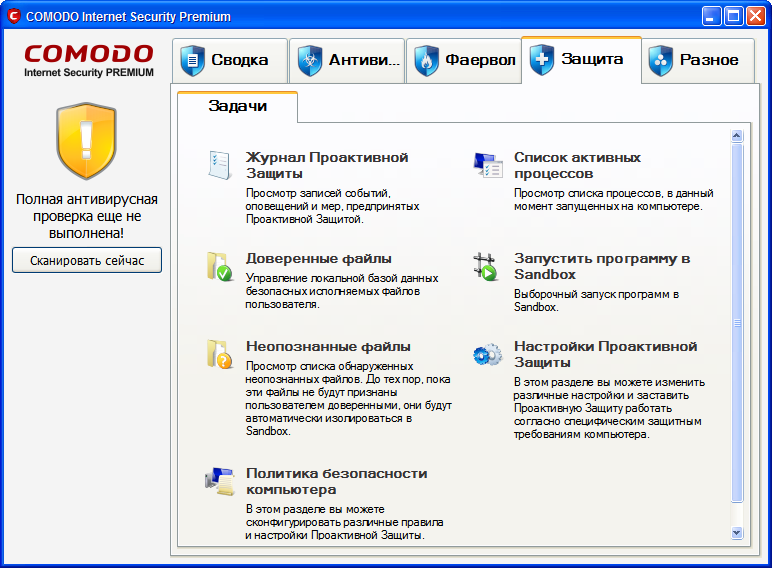Click the Разное dots shield icon
This screenshot has width=772, height=568.
661,61
